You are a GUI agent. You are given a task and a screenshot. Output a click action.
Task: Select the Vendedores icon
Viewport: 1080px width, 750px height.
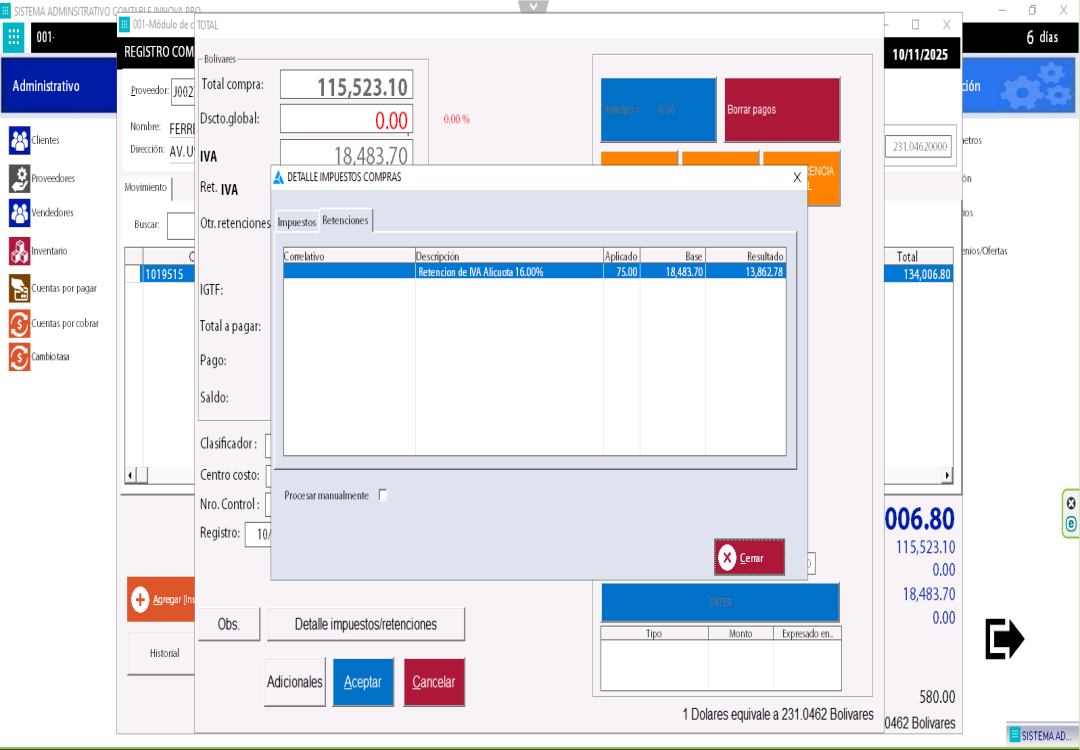tap(19, 213)
